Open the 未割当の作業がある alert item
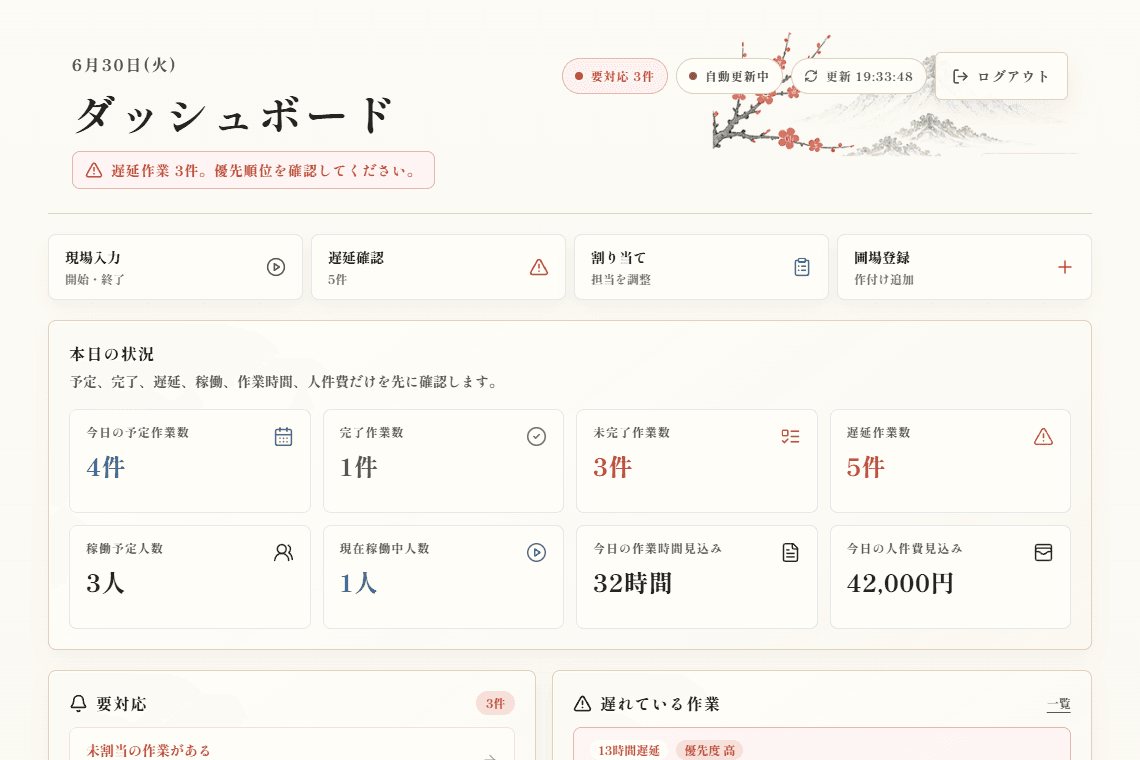The image size is (1140, 760). (292, 744)
